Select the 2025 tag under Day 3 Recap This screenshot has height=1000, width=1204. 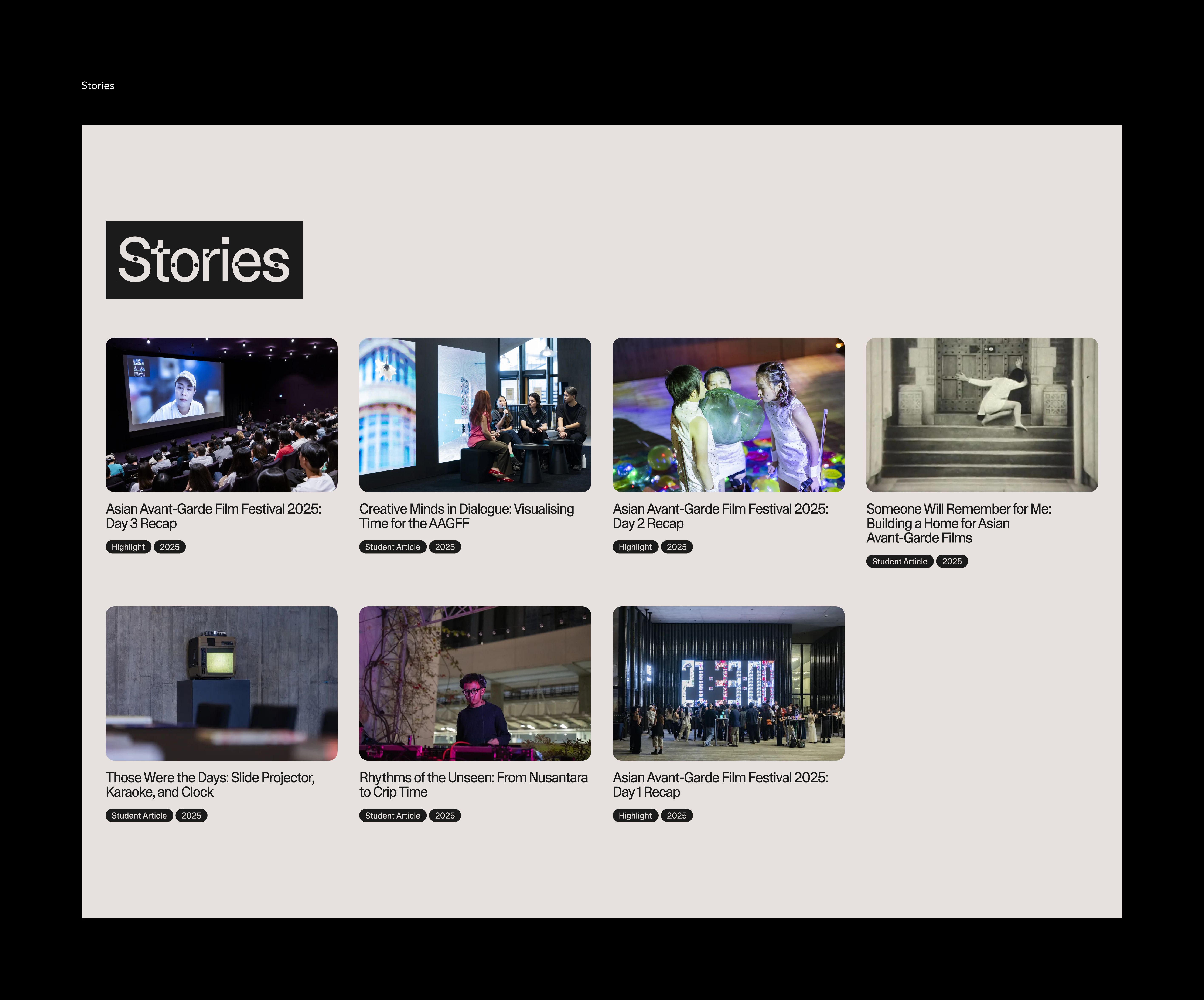pyautogui.click(x=170, y=547)
